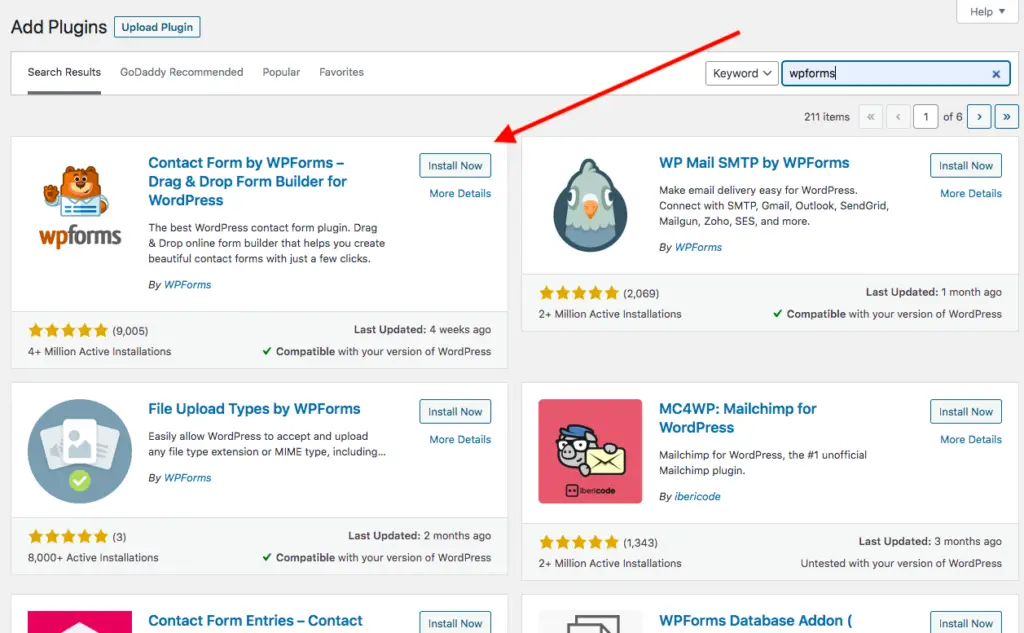
Task: Open MC4WP: Mailchimp for WordPress title
Action: 738,418
